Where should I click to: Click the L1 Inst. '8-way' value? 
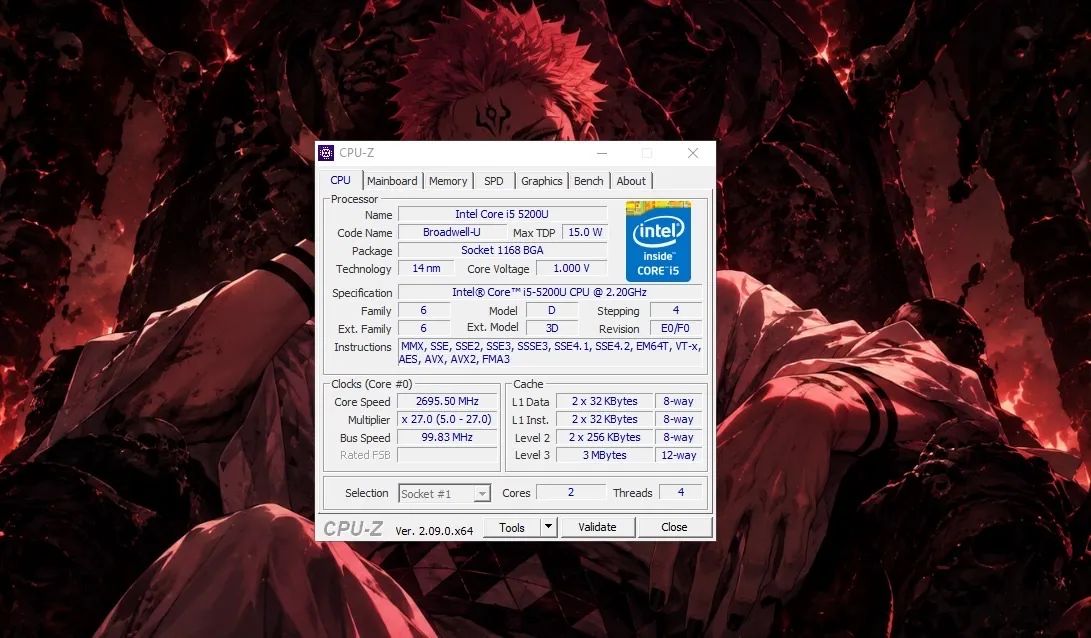pyautogui.click(x=678, y=420)
